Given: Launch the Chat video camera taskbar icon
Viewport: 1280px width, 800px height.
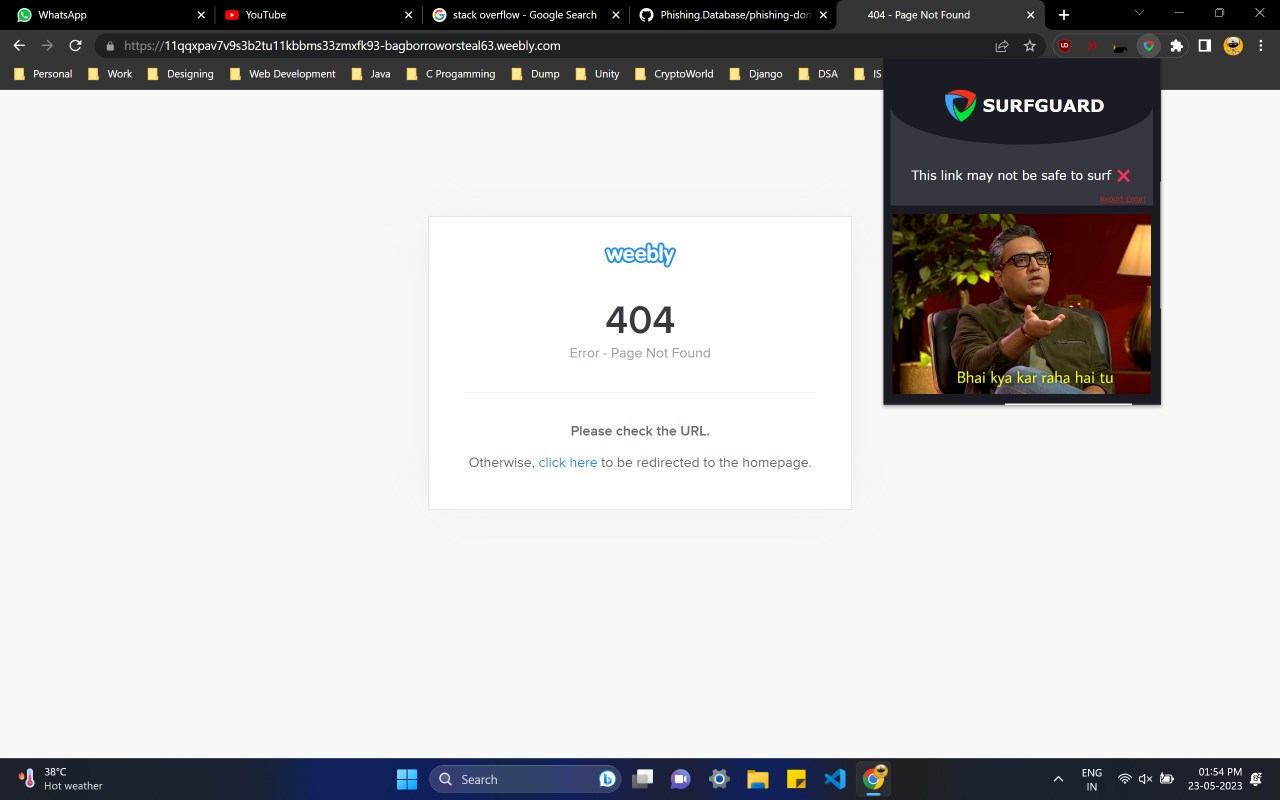Looking at the screenshot, I should (681, 779).
